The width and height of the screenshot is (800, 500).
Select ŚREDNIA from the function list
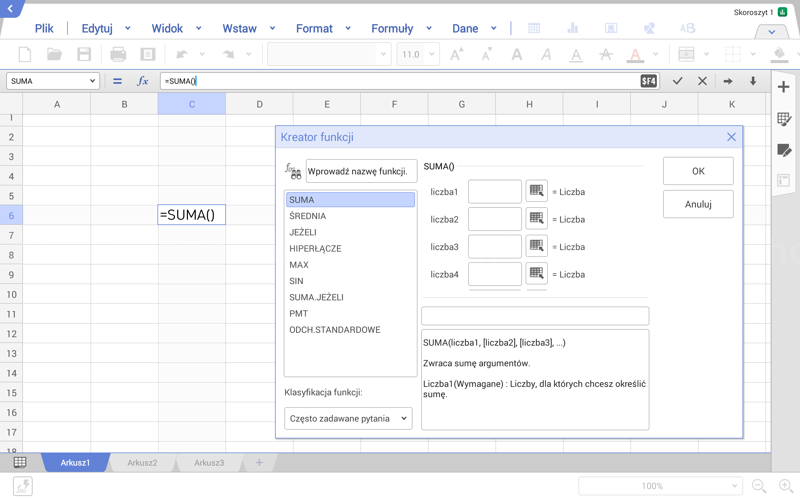[308, 216]
